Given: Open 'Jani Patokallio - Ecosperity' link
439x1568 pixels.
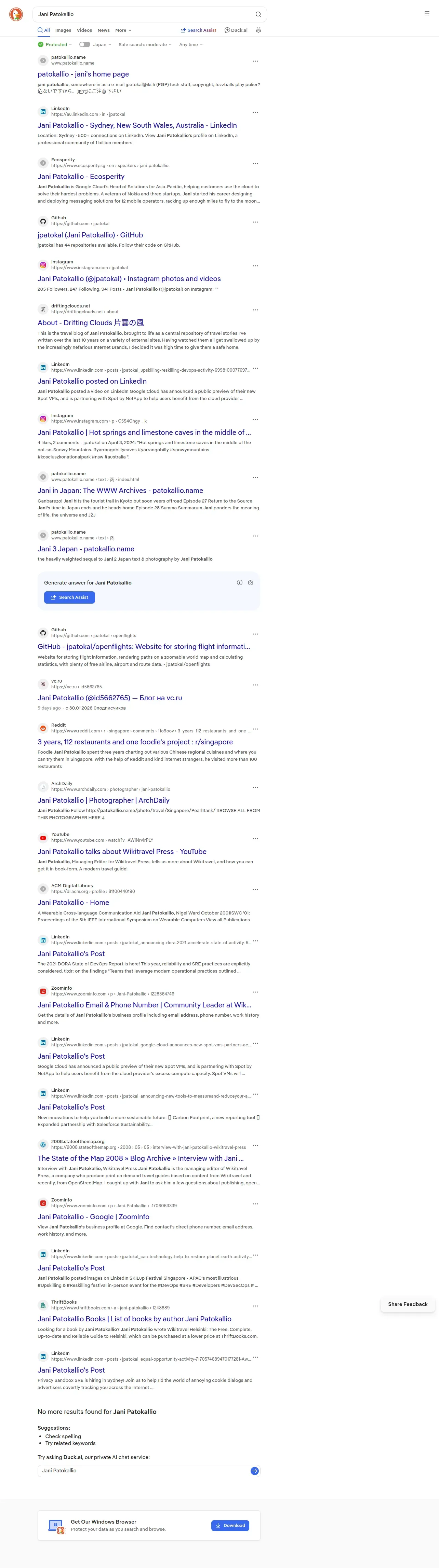Looking at the screenshot, I should 81,177.
